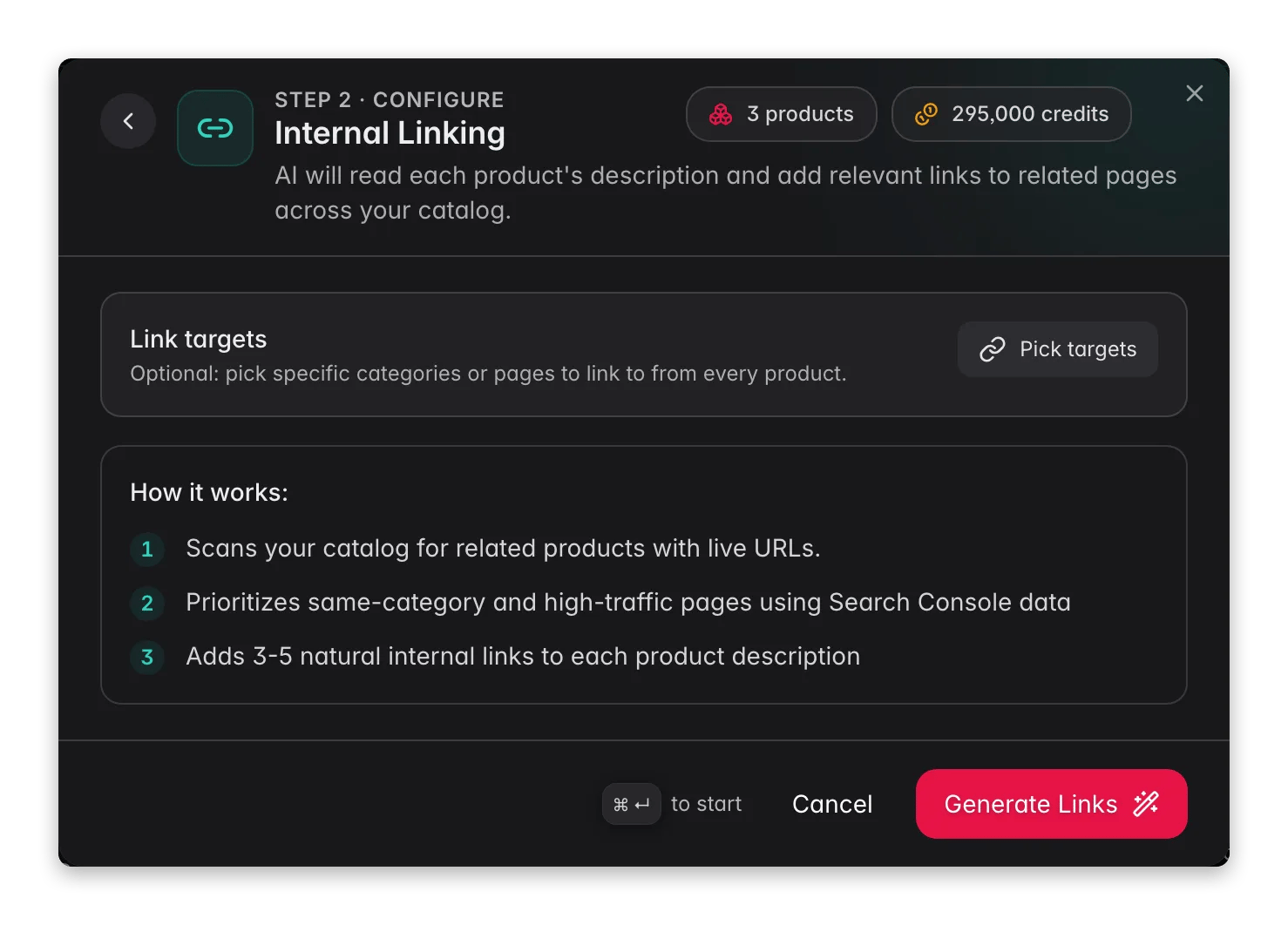
Task: Click the step number 3 badge
Action: [x=147, y=658]
